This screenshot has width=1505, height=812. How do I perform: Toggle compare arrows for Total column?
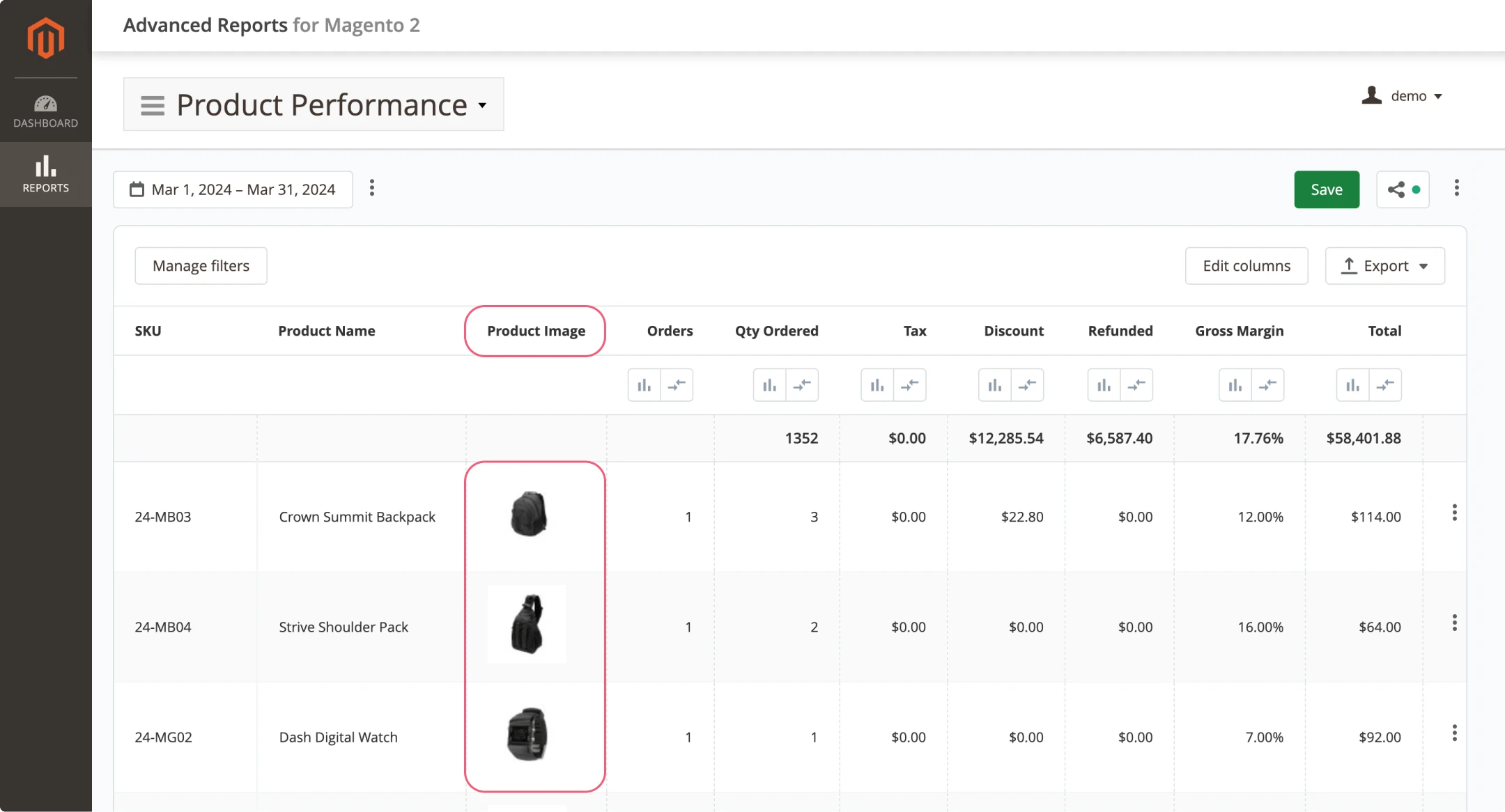(x=1385, y=385)
